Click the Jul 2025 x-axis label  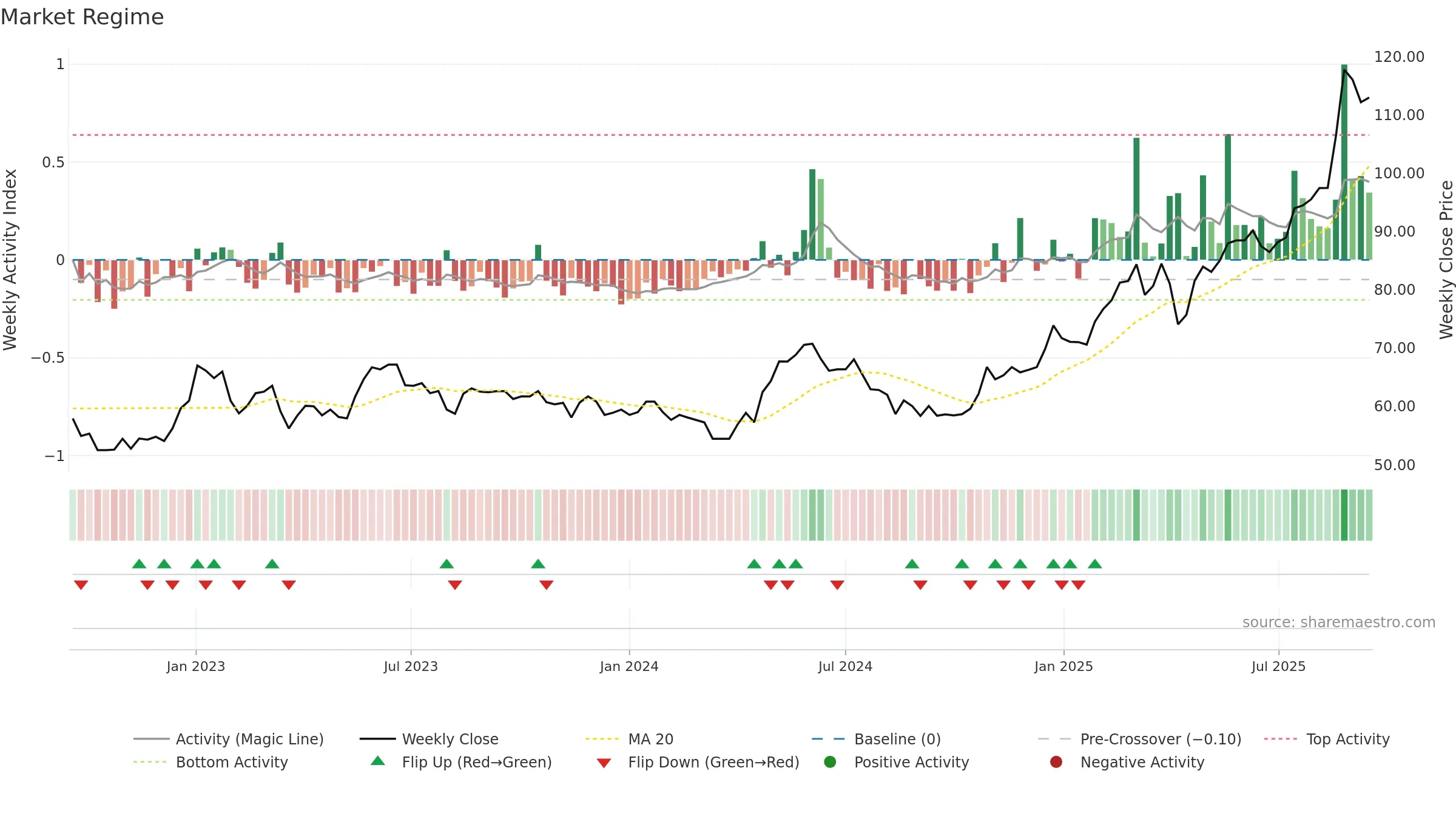point(1278,666)
